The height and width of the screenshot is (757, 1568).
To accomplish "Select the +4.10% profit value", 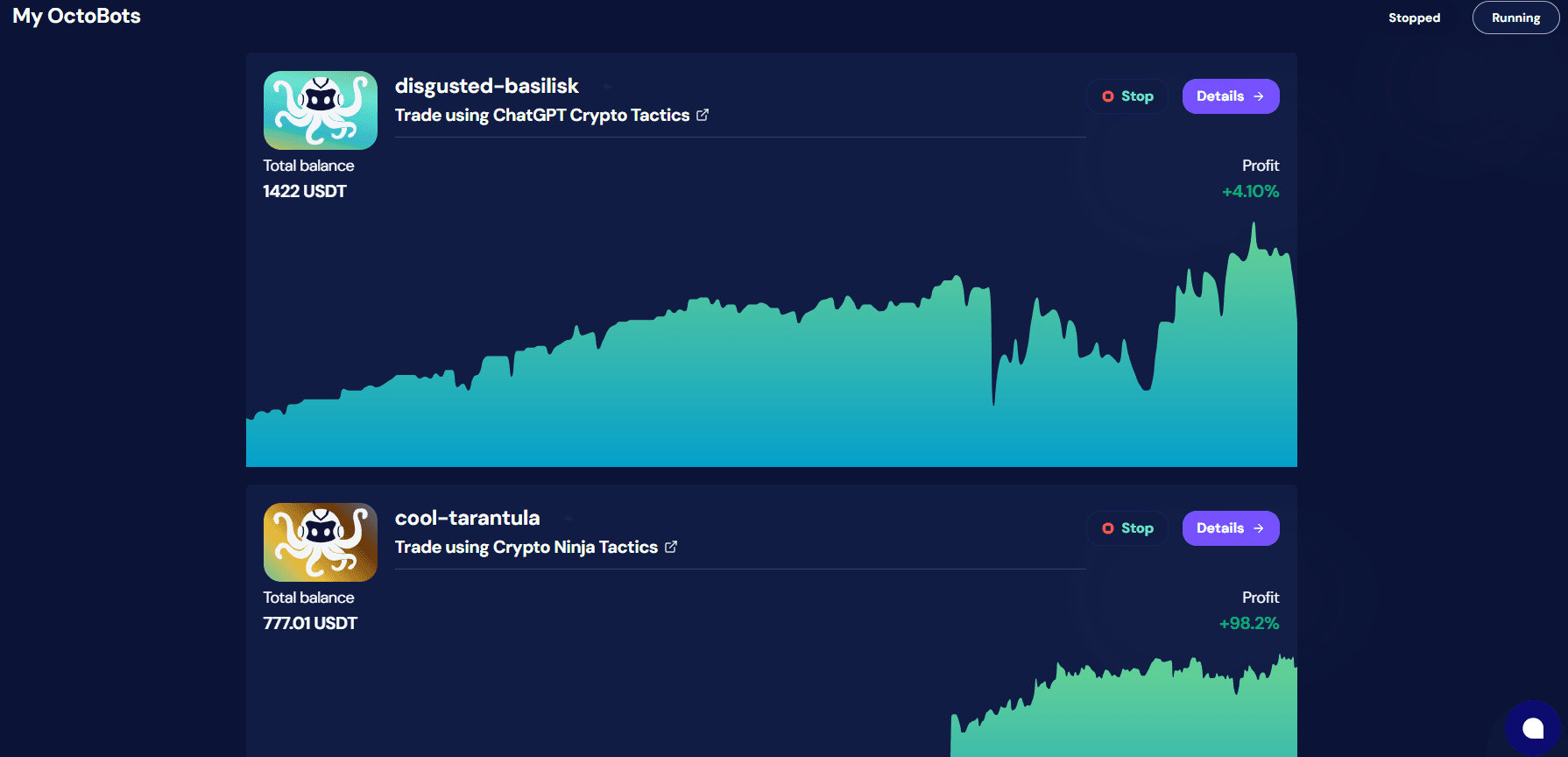I will pos(1251,191).
